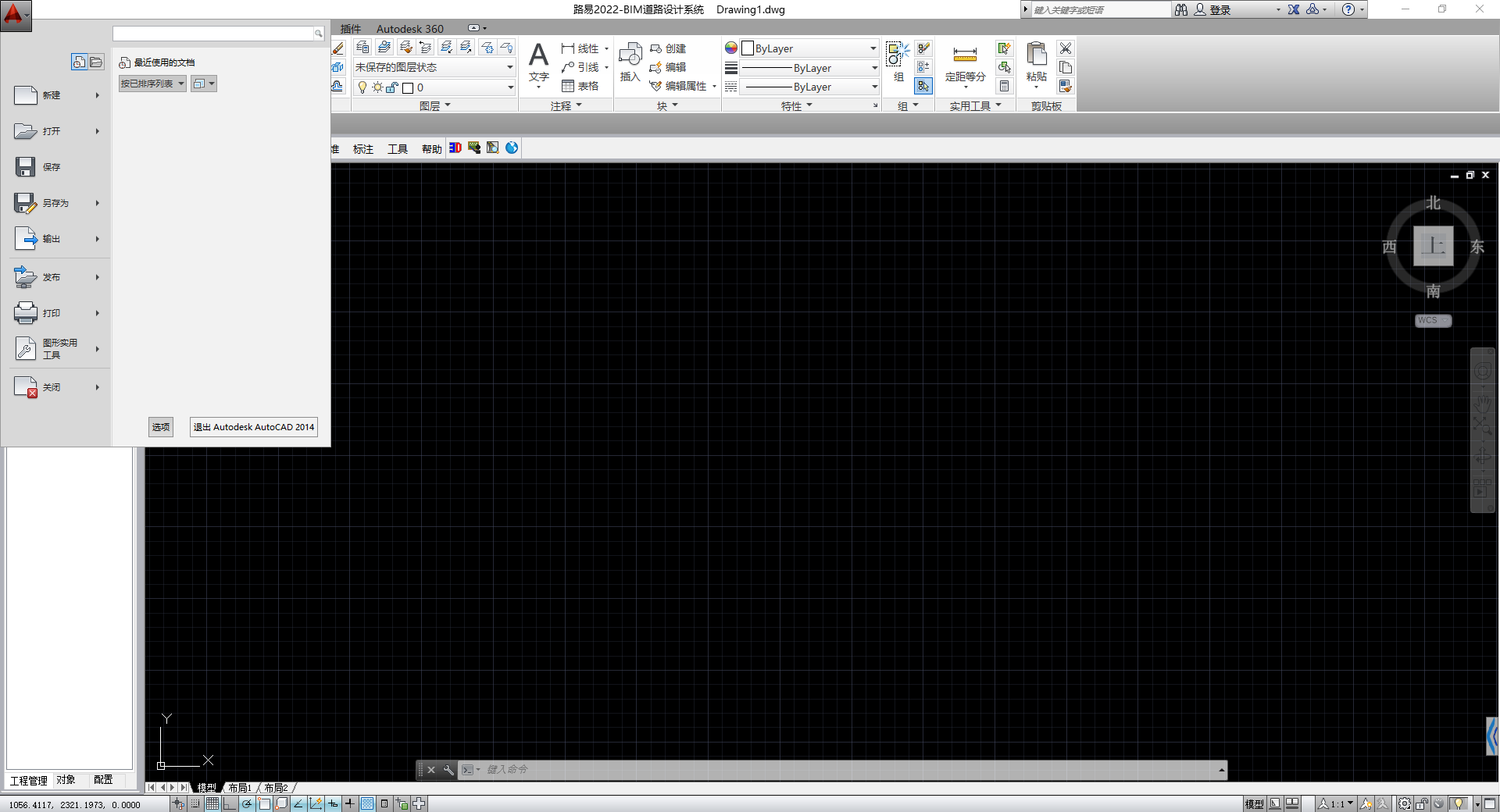Click Exit Autodesk AutoCAD 2014 button
The width and height of the screenshot is (1500, 812).
point(254,427)
